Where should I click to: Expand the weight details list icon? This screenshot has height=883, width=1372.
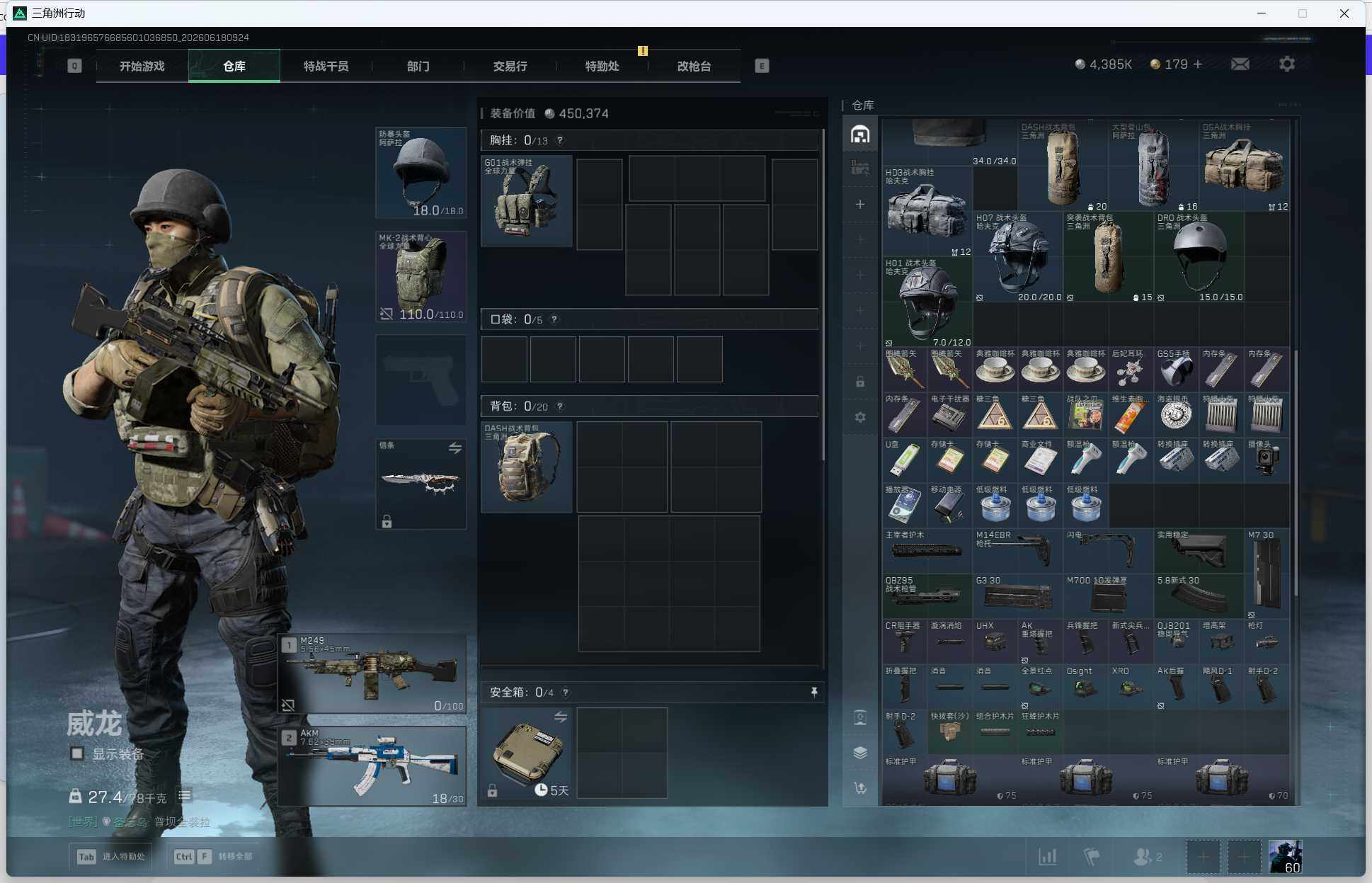pos(185,796)
